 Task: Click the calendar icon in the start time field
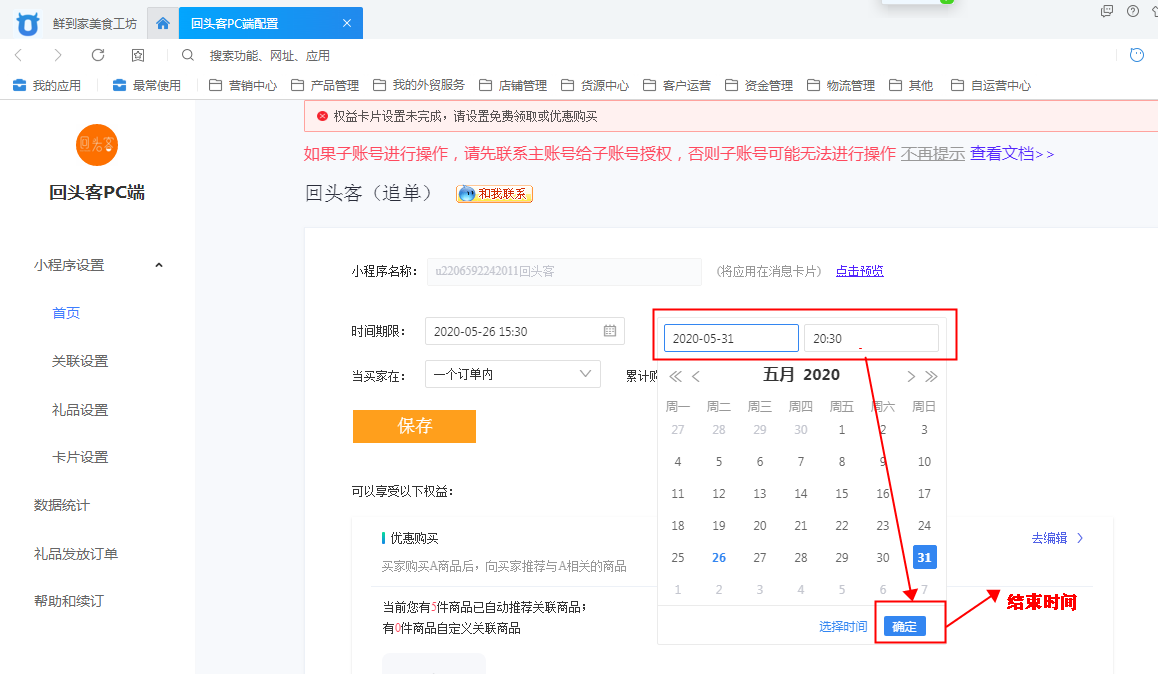point(609,331)
